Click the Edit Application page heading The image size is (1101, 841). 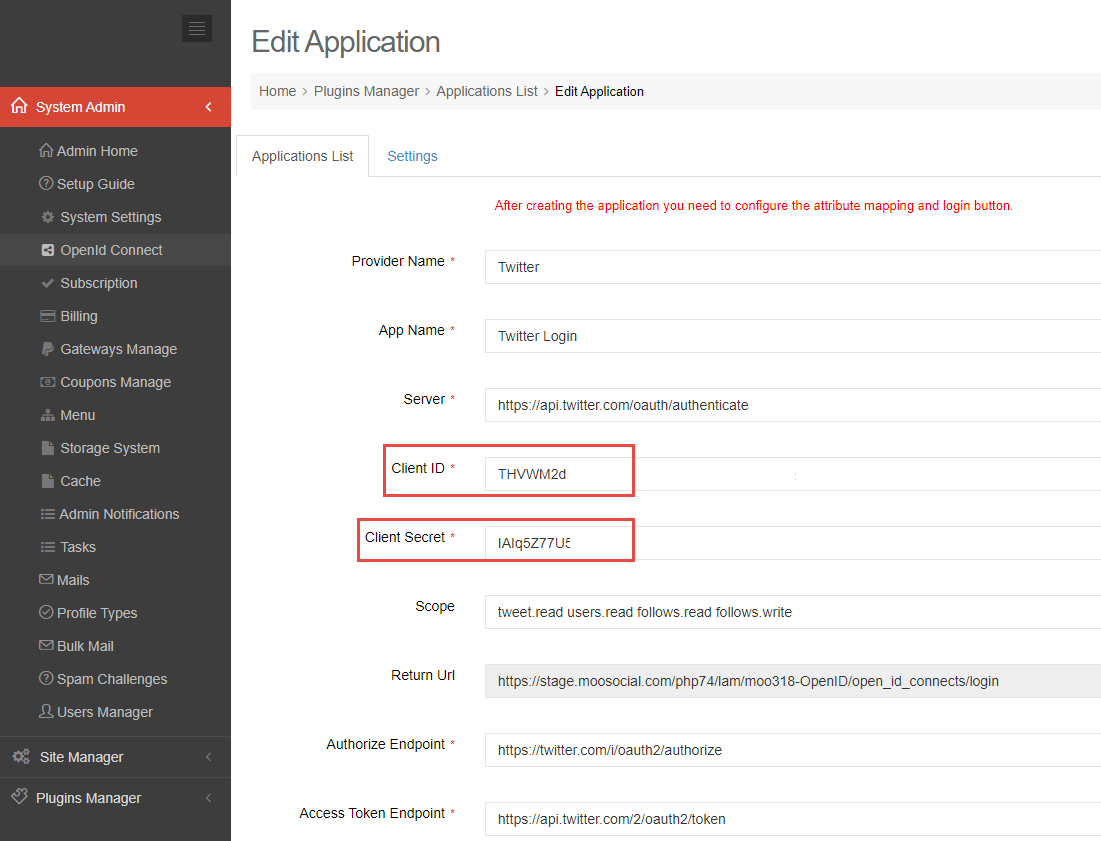(345, 42)
